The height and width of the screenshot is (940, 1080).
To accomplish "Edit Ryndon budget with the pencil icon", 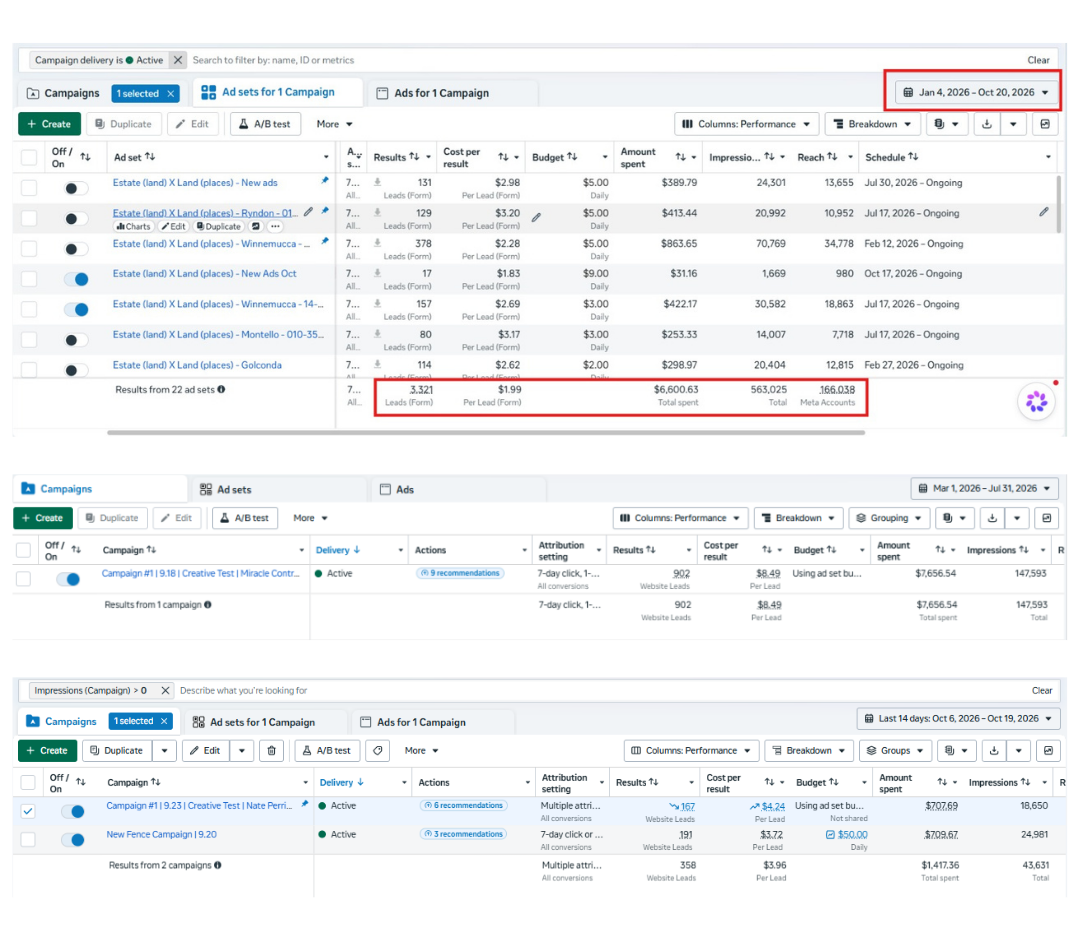I will (x=537, y=217).
